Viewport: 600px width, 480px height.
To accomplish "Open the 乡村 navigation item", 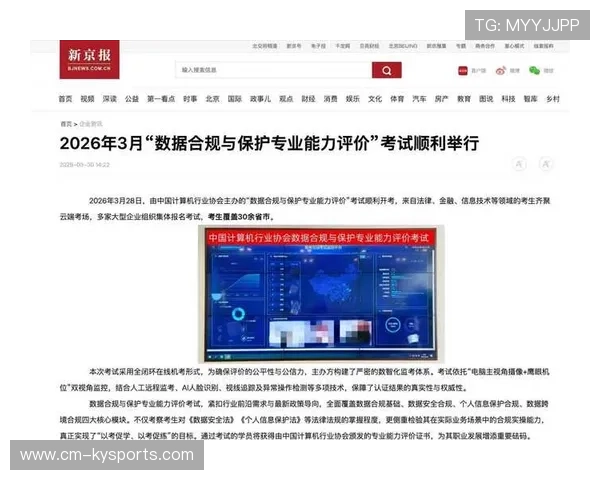I will 553,99.
